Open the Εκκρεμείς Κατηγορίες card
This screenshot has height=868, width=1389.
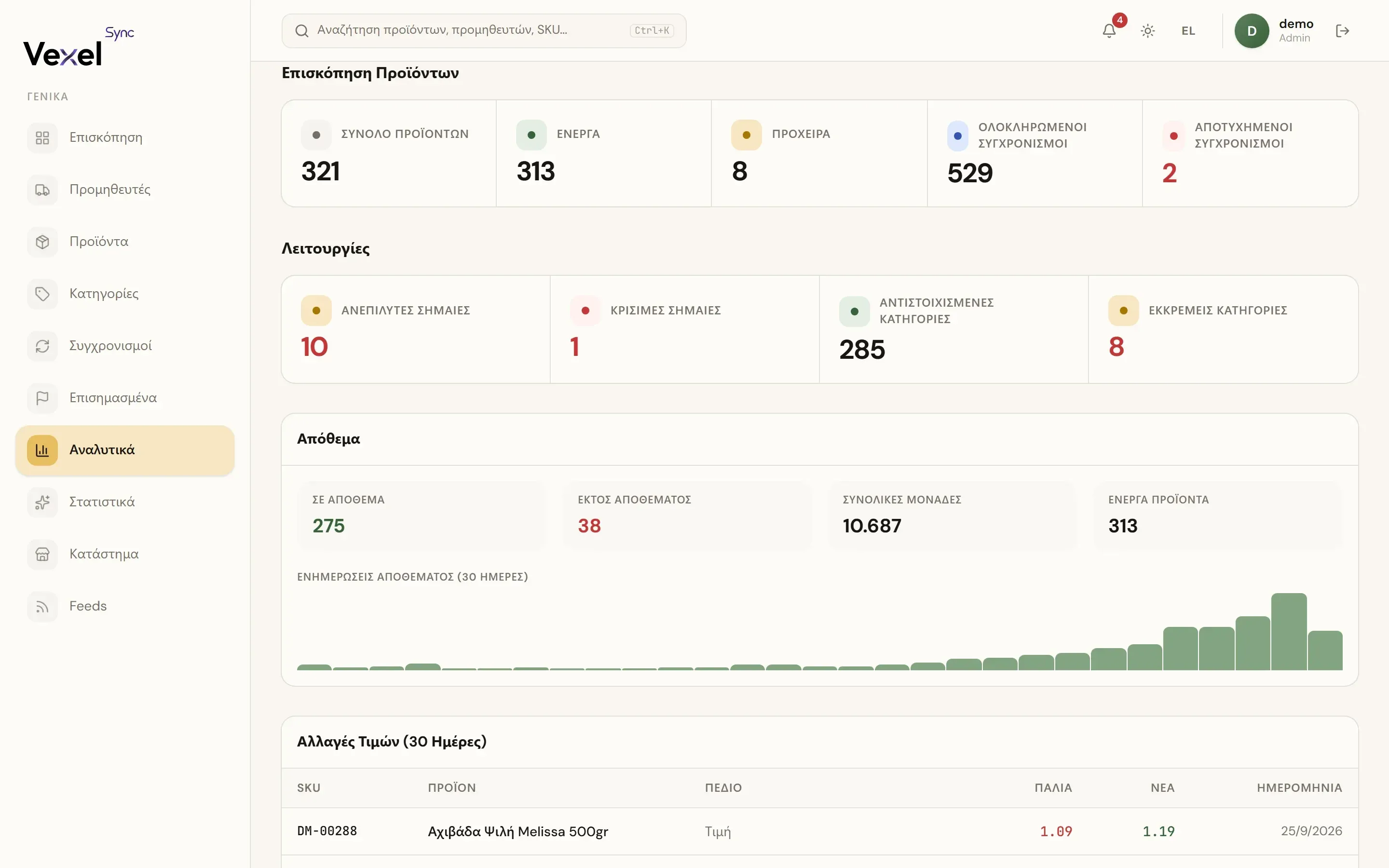[1223, 329]
